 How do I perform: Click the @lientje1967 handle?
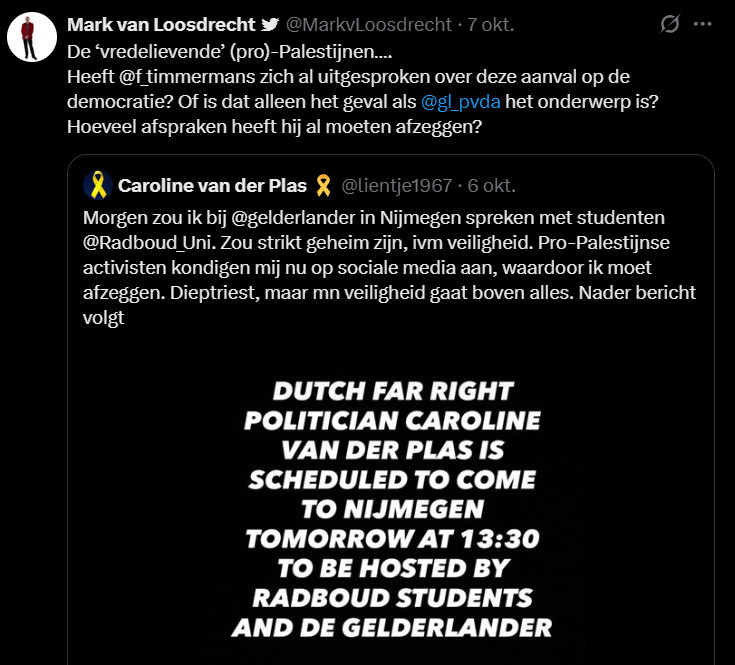click(399, 185)
